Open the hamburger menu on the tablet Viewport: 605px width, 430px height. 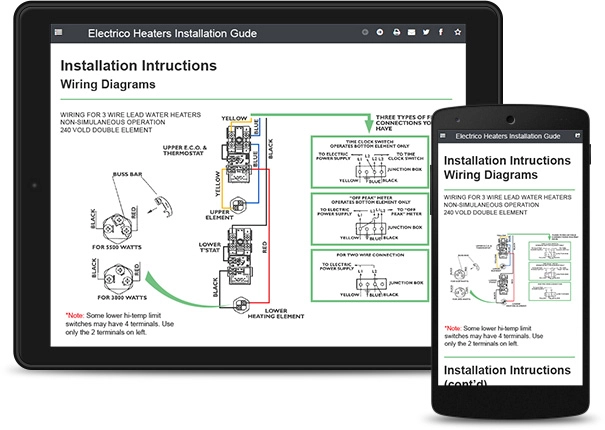click(x=59, y=32)
